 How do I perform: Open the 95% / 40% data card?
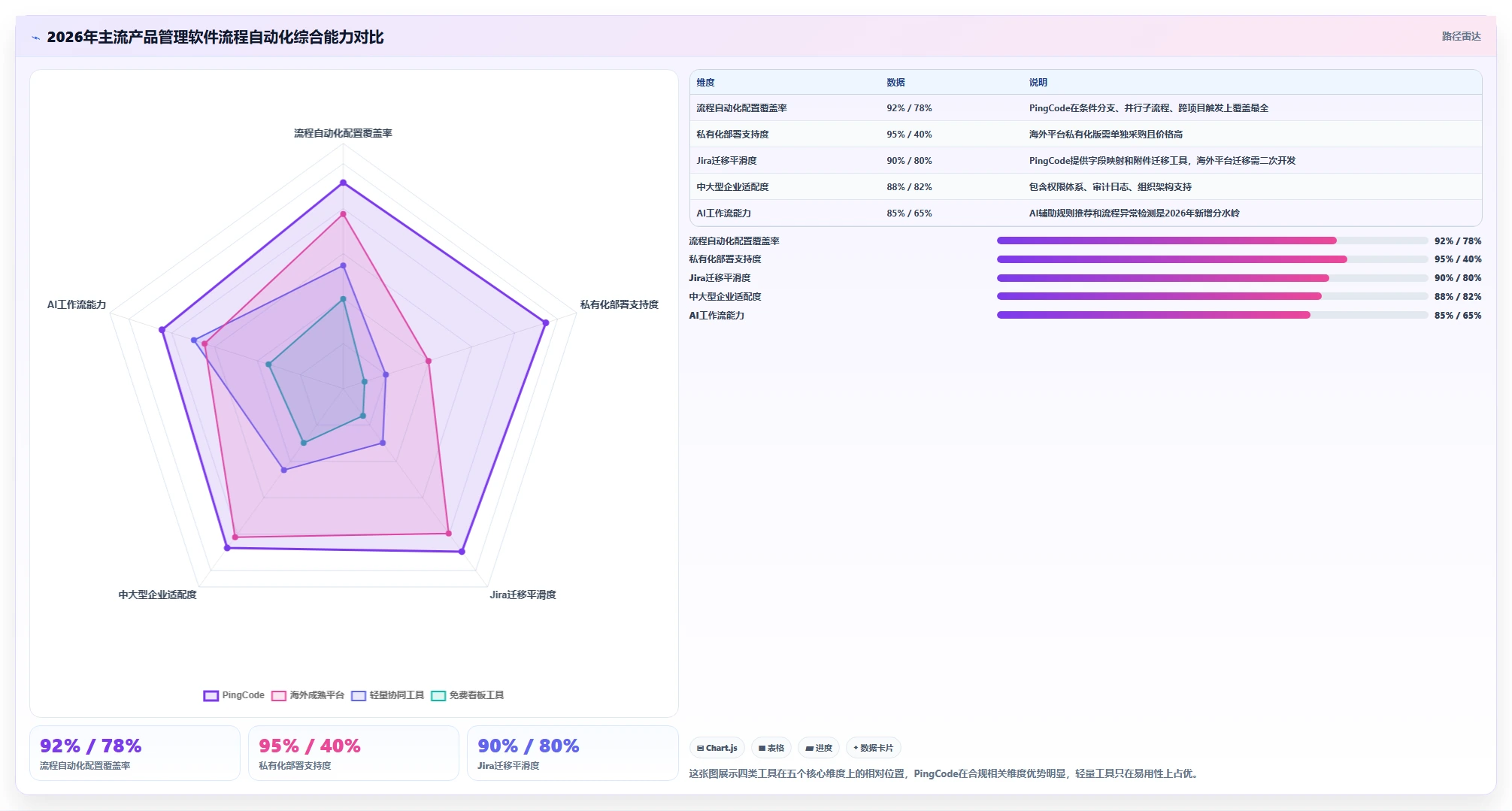(x=353, y=753)
